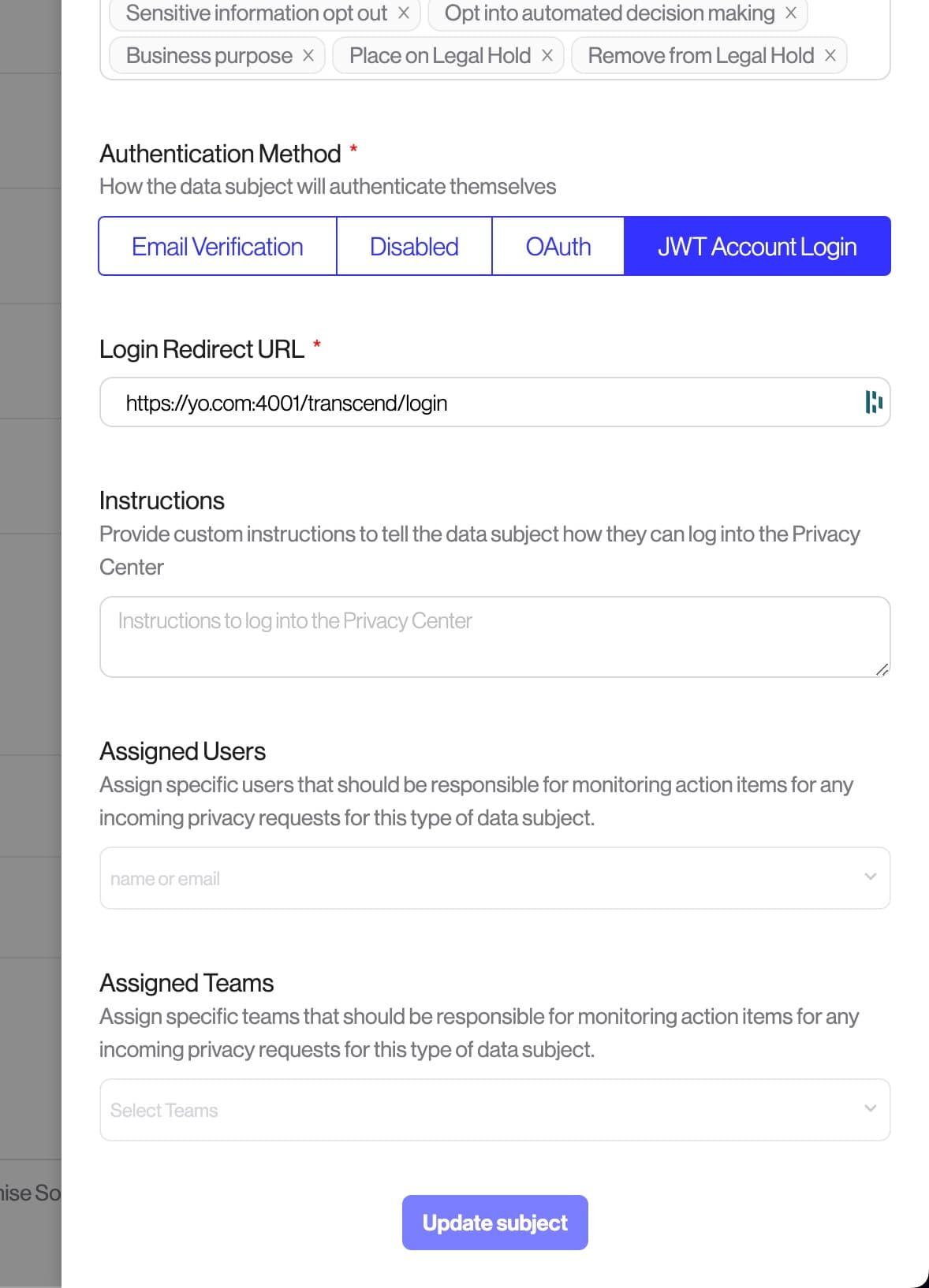The image size is (929, 1288).
Task: Open the Select Teams combo box
Action: tap(494, 1110)
